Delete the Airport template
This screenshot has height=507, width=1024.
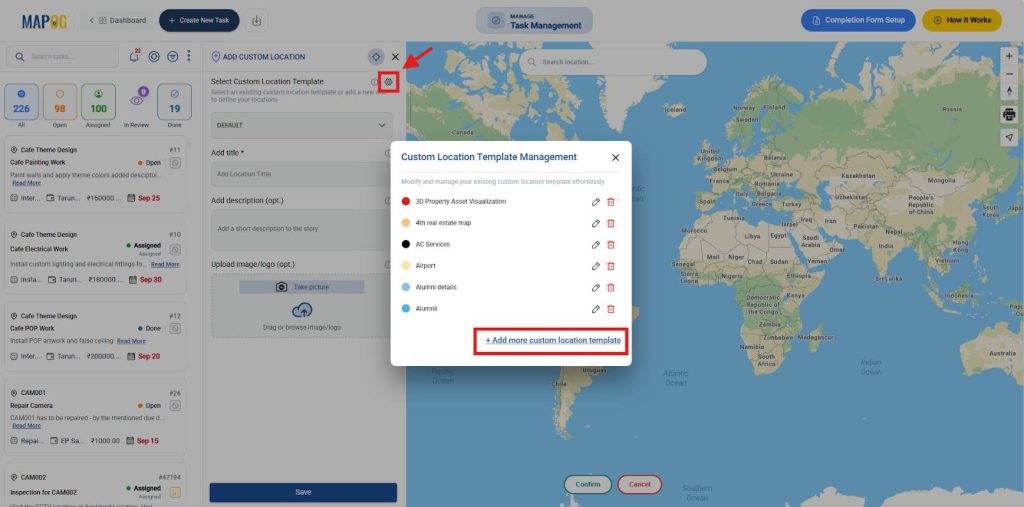point(611,266)
